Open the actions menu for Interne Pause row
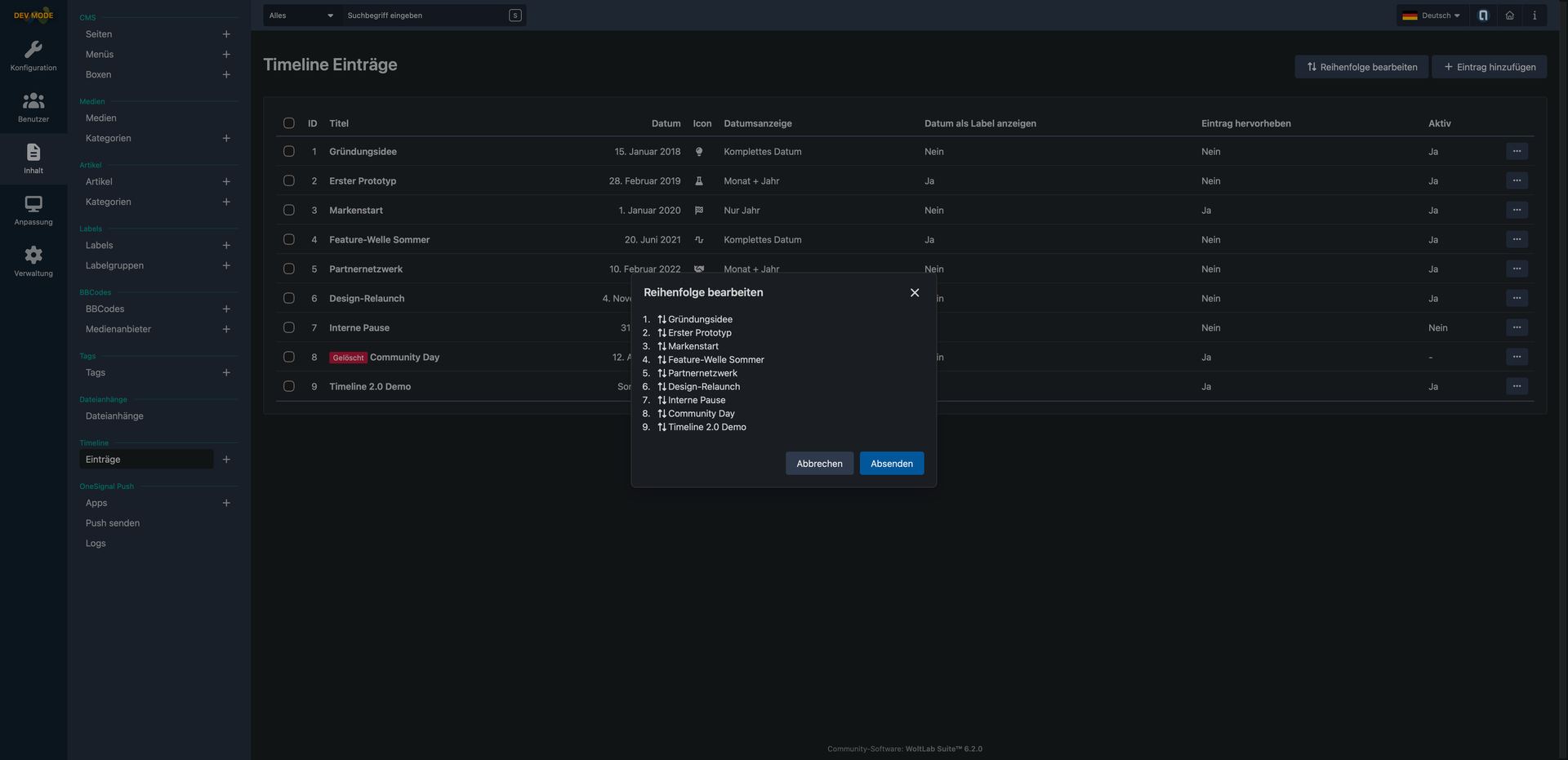This screenshot has width=1568, height=760. 1516,328
